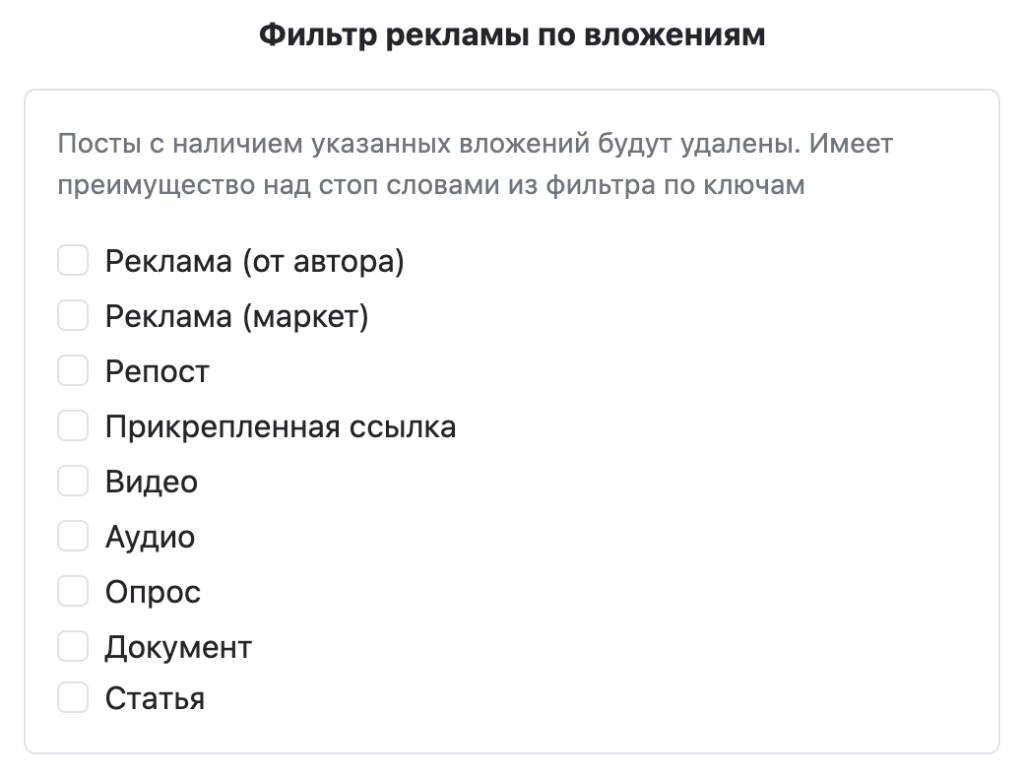Click the Документ label text
This screenshot has width=1024, height=778.
(178, 647)
